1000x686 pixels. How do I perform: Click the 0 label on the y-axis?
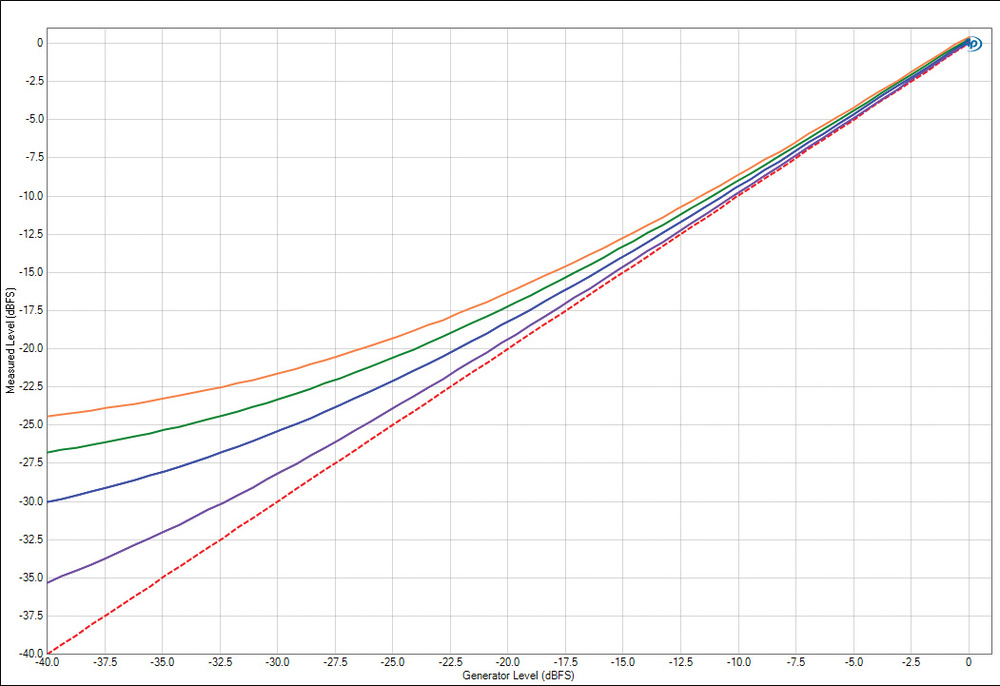click(x=40, y=43)
